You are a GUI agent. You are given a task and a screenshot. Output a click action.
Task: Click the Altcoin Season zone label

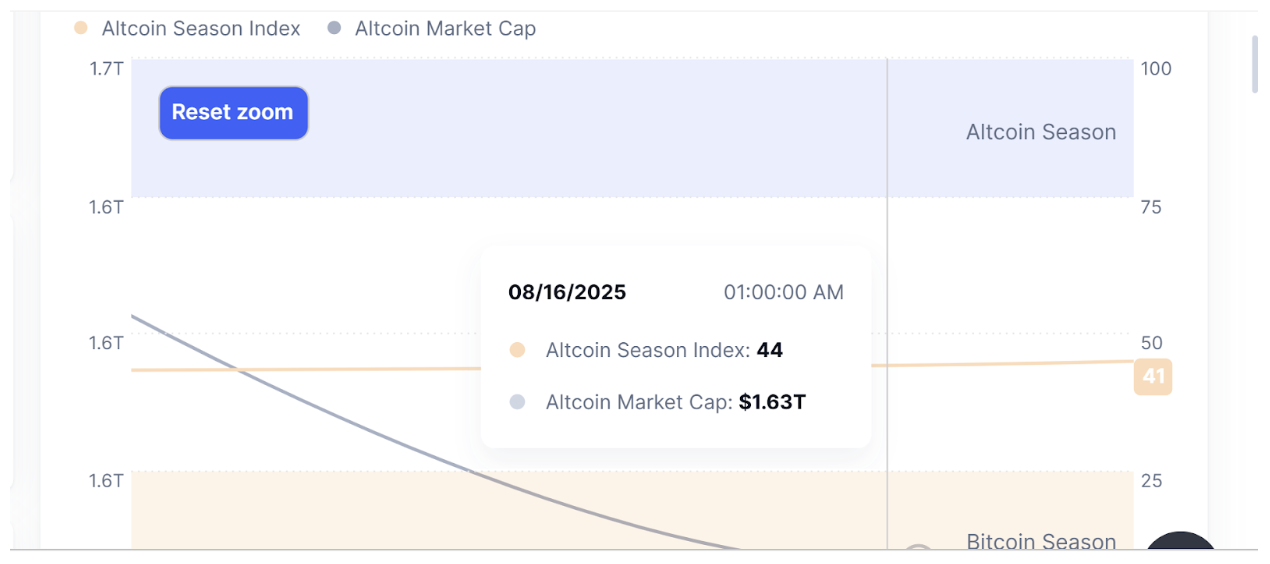tap(1040, 132)
